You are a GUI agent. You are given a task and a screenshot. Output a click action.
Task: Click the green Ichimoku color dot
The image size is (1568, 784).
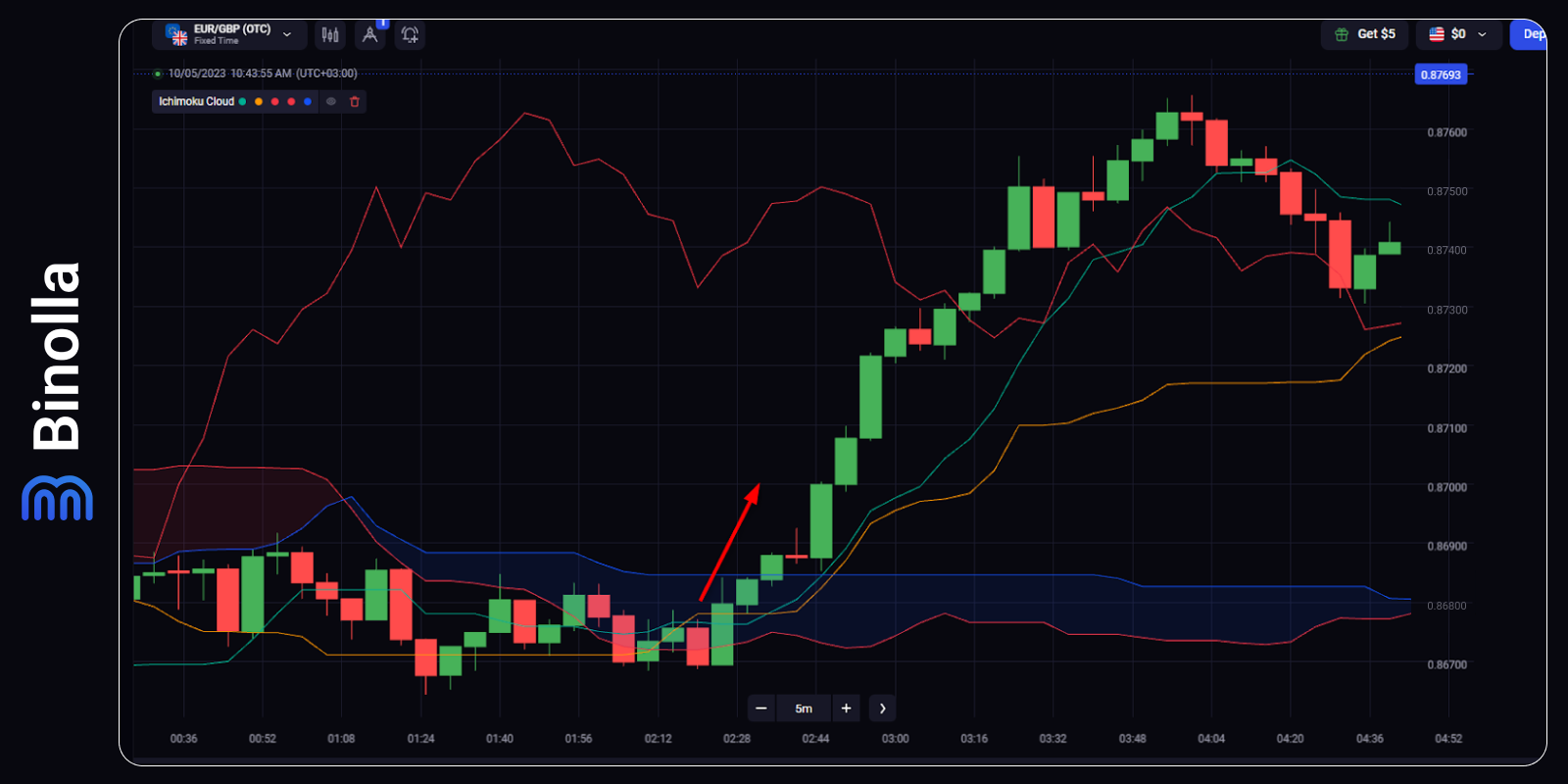[x=242, y=102]
